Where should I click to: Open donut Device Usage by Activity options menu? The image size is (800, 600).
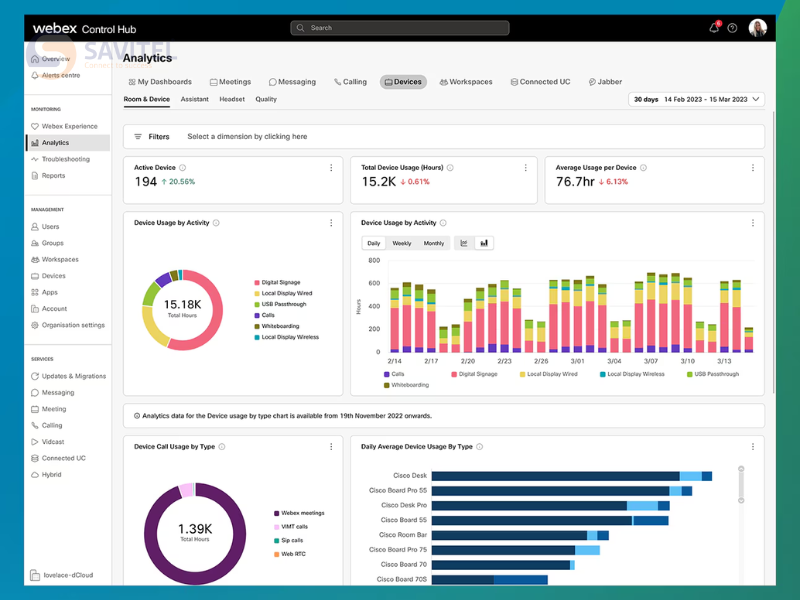331,223
